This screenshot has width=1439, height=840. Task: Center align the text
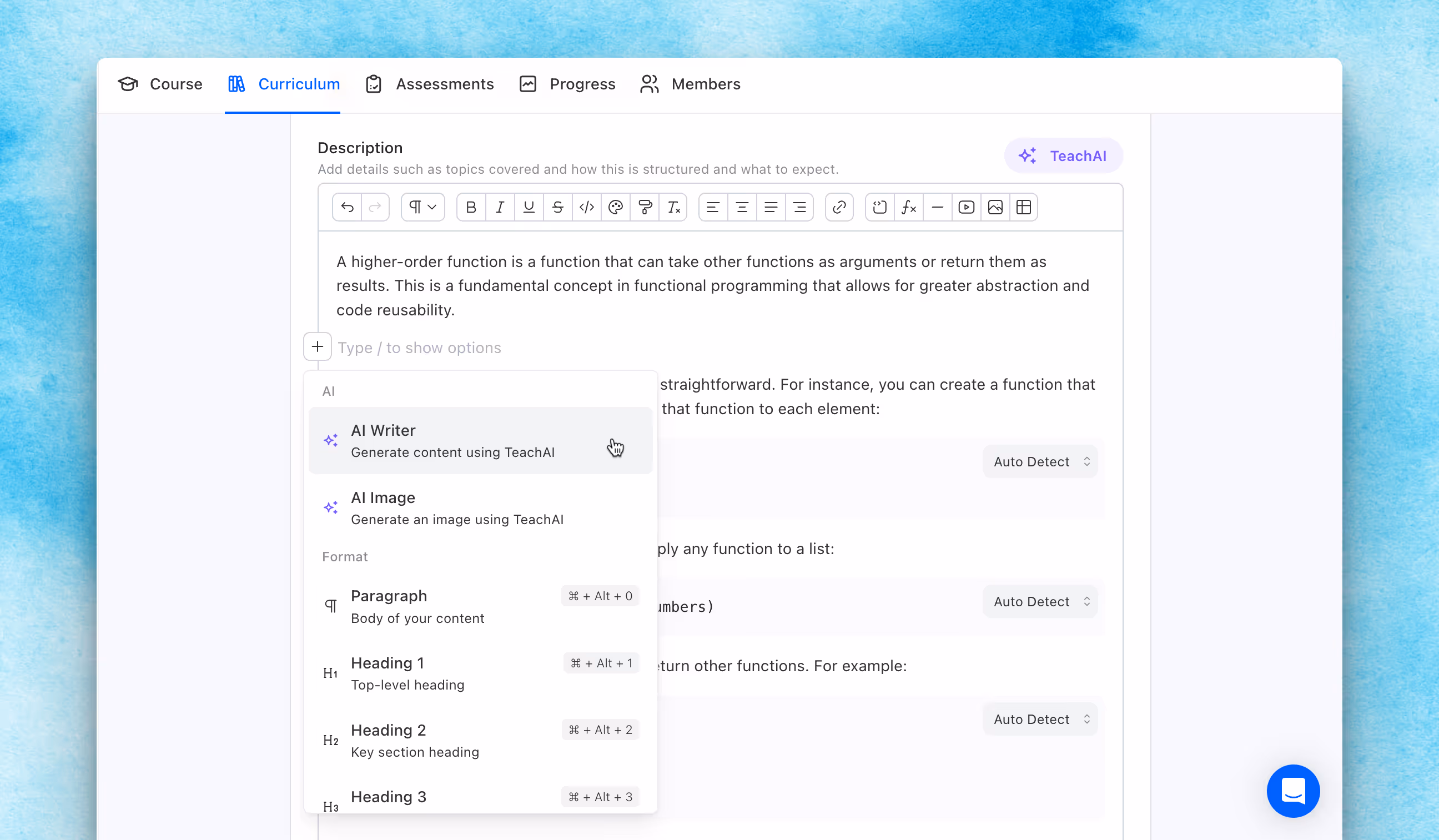pyautogui.click(x=742, y=207)
